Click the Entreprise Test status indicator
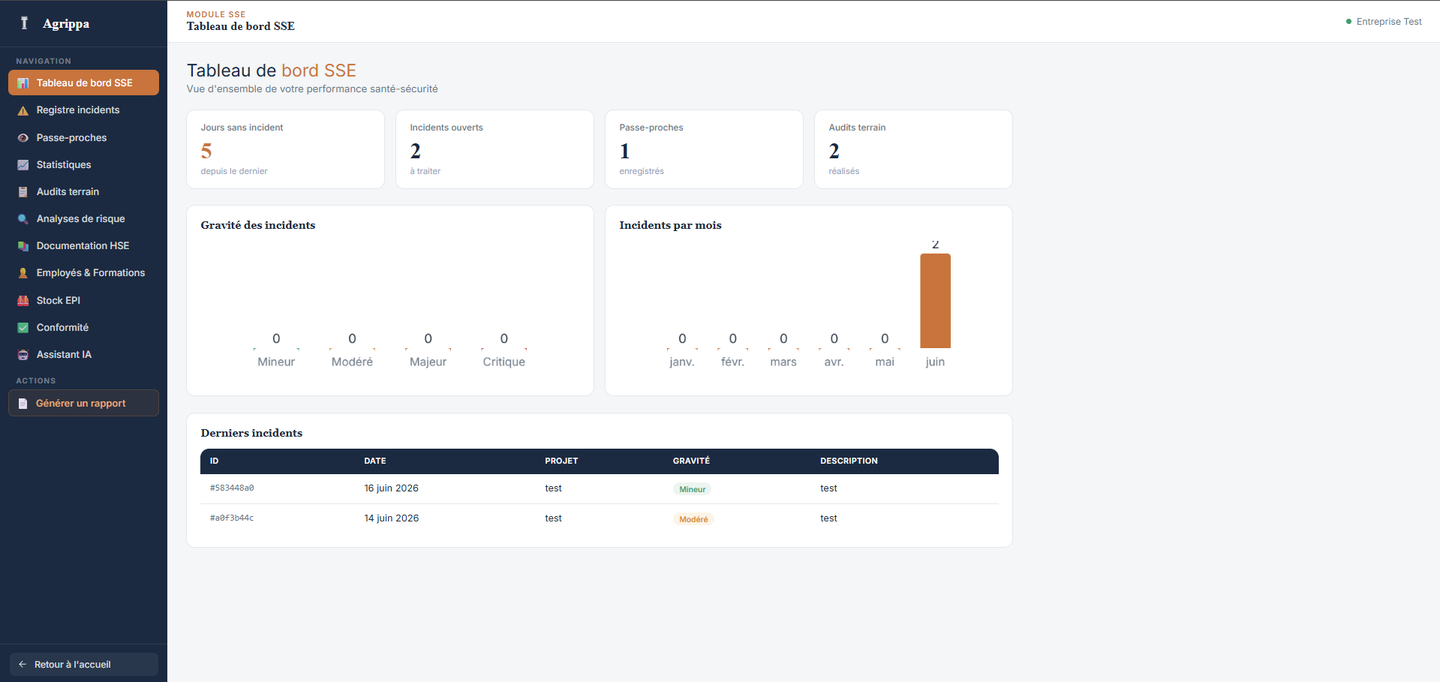Viewport: 1440px width, 682px height. 1383,21
